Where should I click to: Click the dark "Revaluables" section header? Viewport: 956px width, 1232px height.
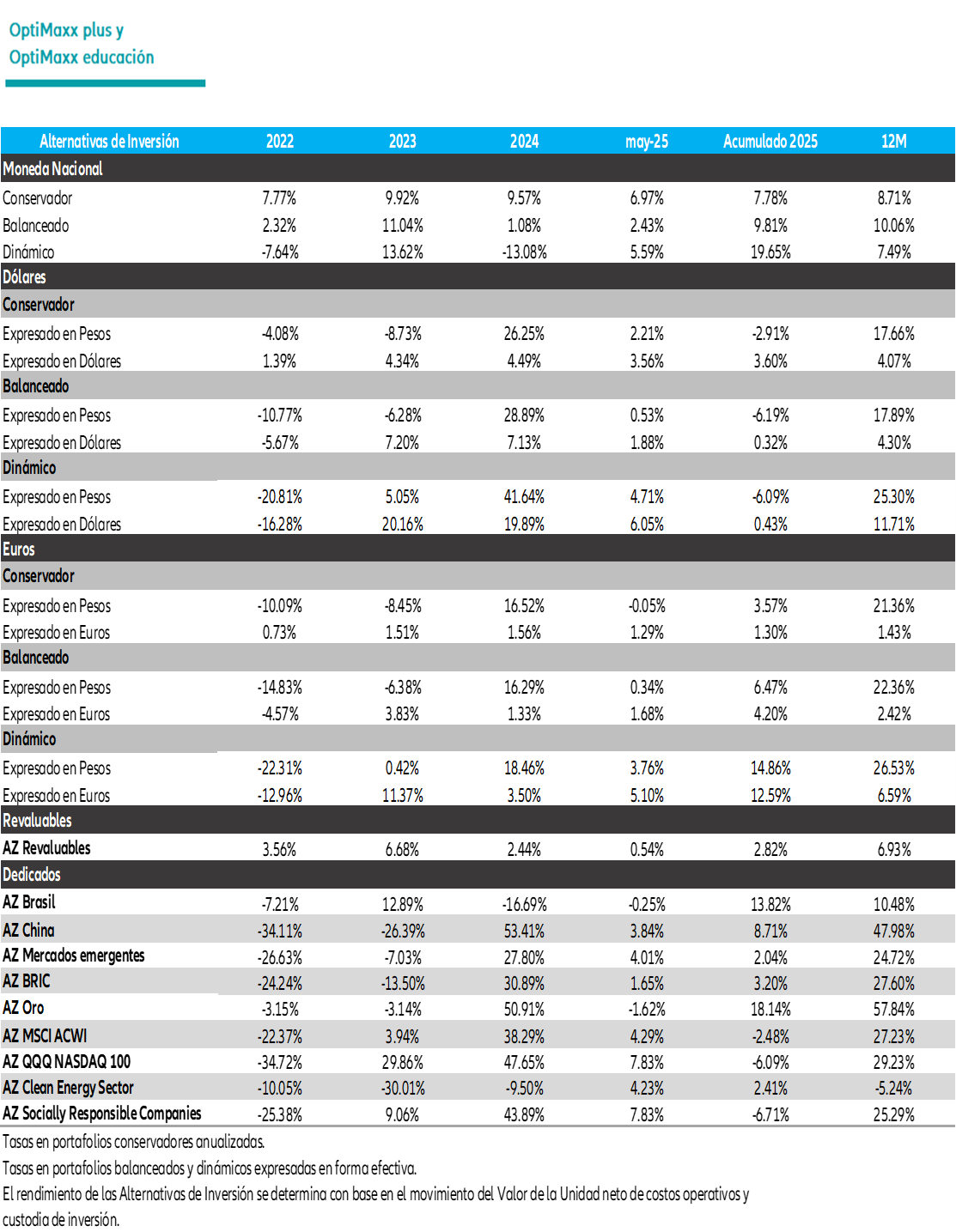point(478,820)
